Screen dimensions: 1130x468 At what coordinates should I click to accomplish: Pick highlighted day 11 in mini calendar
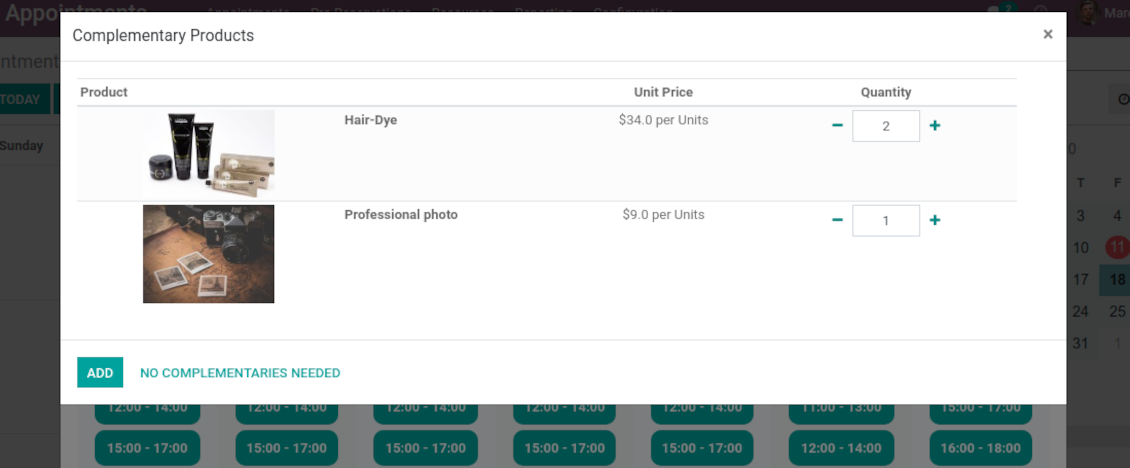pos(1117,247)
